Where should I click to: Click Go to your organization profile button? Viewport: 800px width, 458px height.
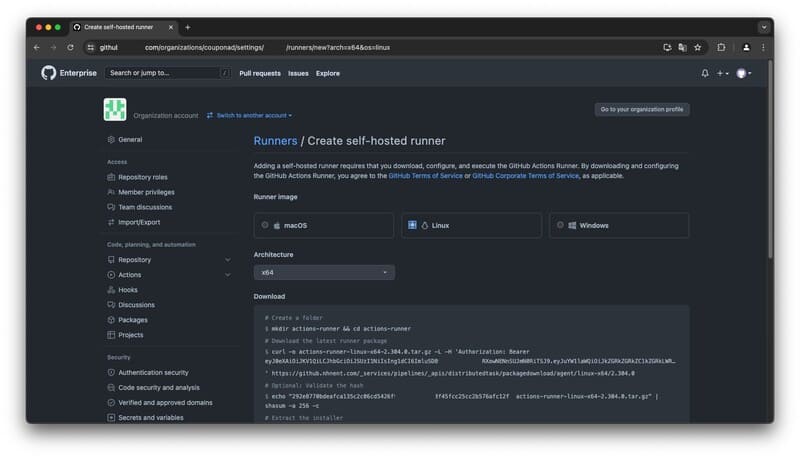pyautogui.click(x=642, y=109)
